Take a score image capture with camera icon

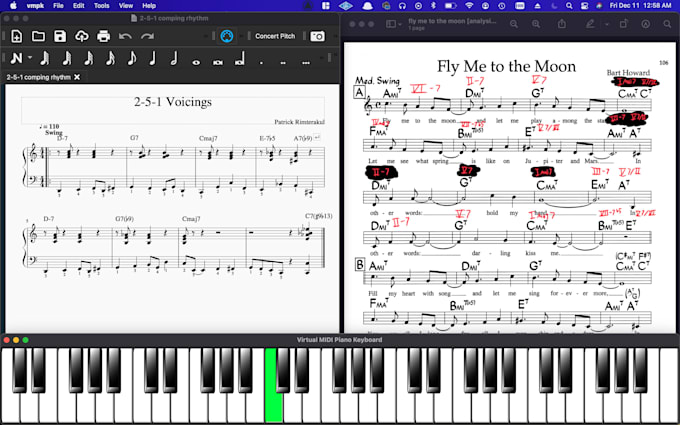click(317, 36)
